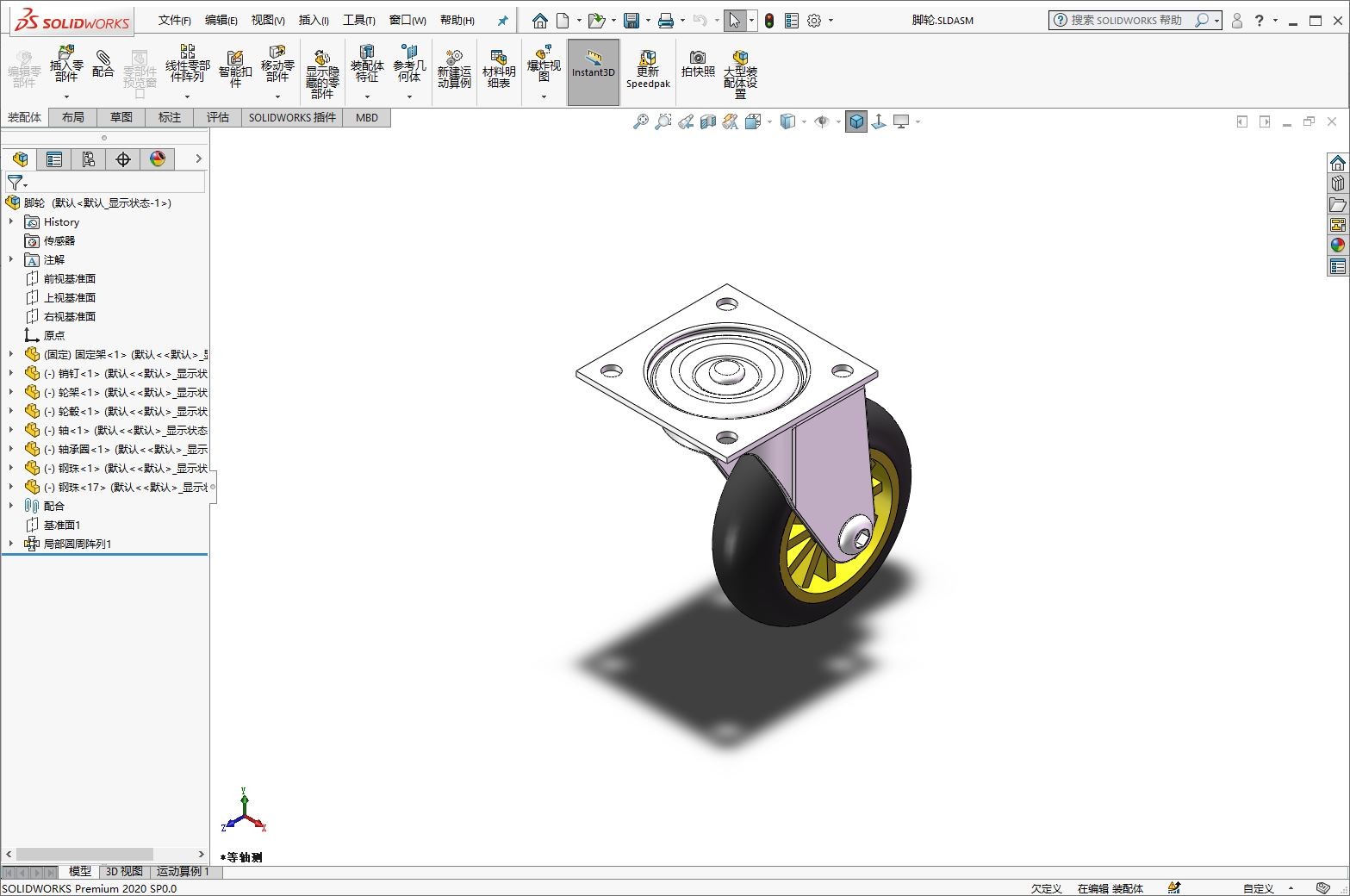
Task: Open the 工具 (Tools) menu
Action: pos(359,21)
